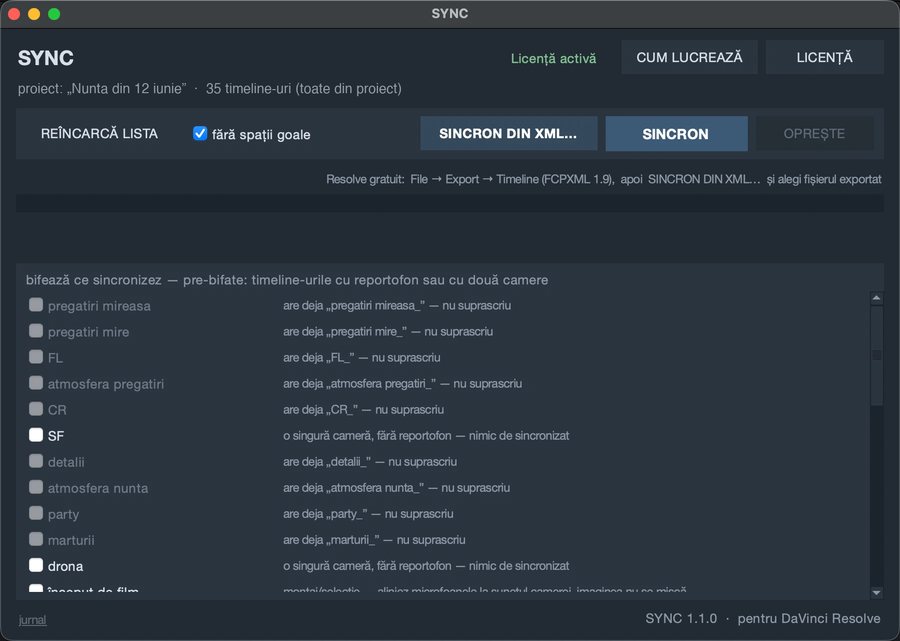Click the SYNC heading title
900x641 pixels.
pos(46,58)
